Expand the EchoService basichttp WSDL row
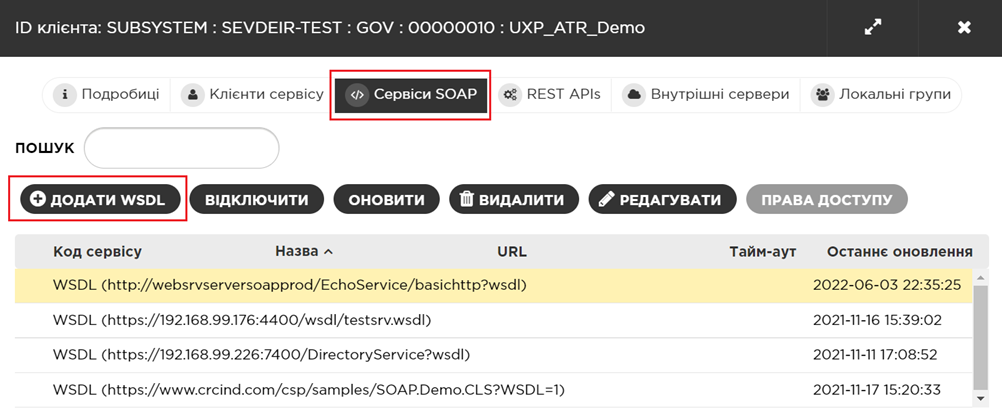The width and height of the screenshot is (1002, 417). [x=289, y=285]
